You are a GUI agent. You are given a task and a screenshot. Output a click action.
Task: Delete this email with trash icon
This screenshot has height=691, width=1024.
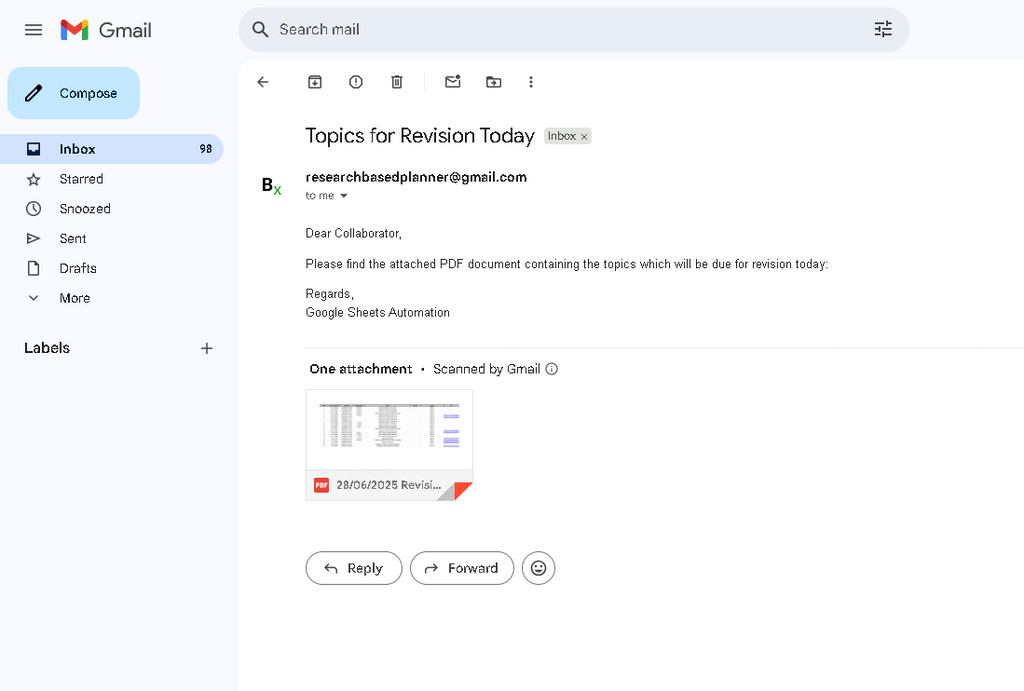click(396, 82)
